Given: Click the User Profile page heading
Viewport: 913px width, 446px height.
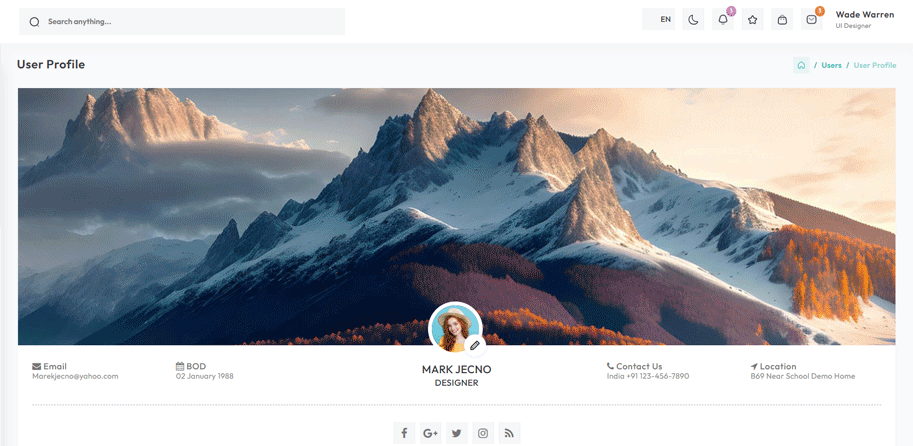Looking at the screenshot, I should (x=51, y=65).
